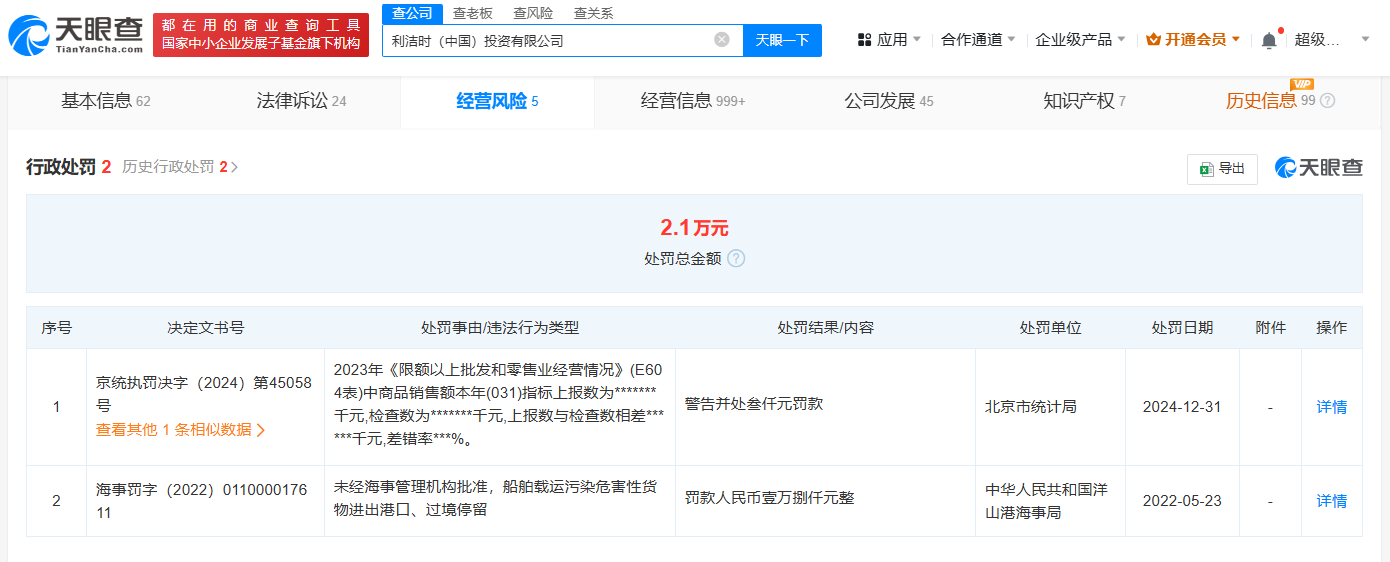Image resolution: width=1390 pixels, height=562 pixels.
Task: Clear the search box text
Action: (721, 40)
